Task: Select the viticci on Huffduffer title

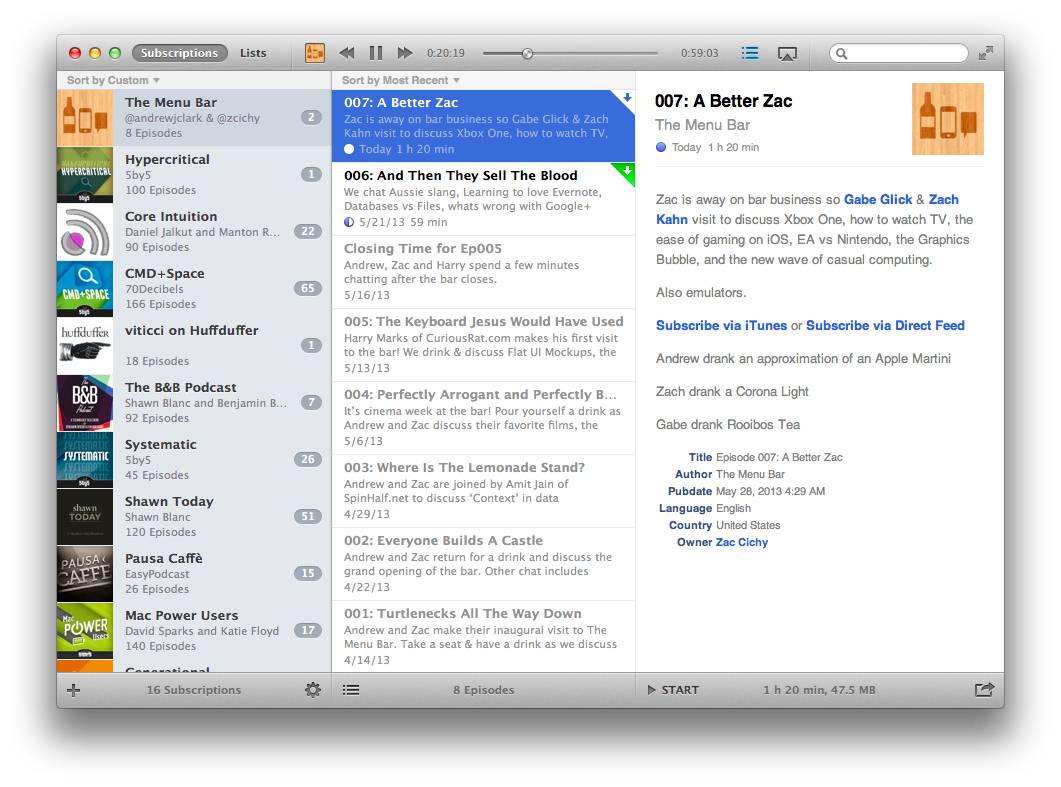Action: tap(191, 330)
